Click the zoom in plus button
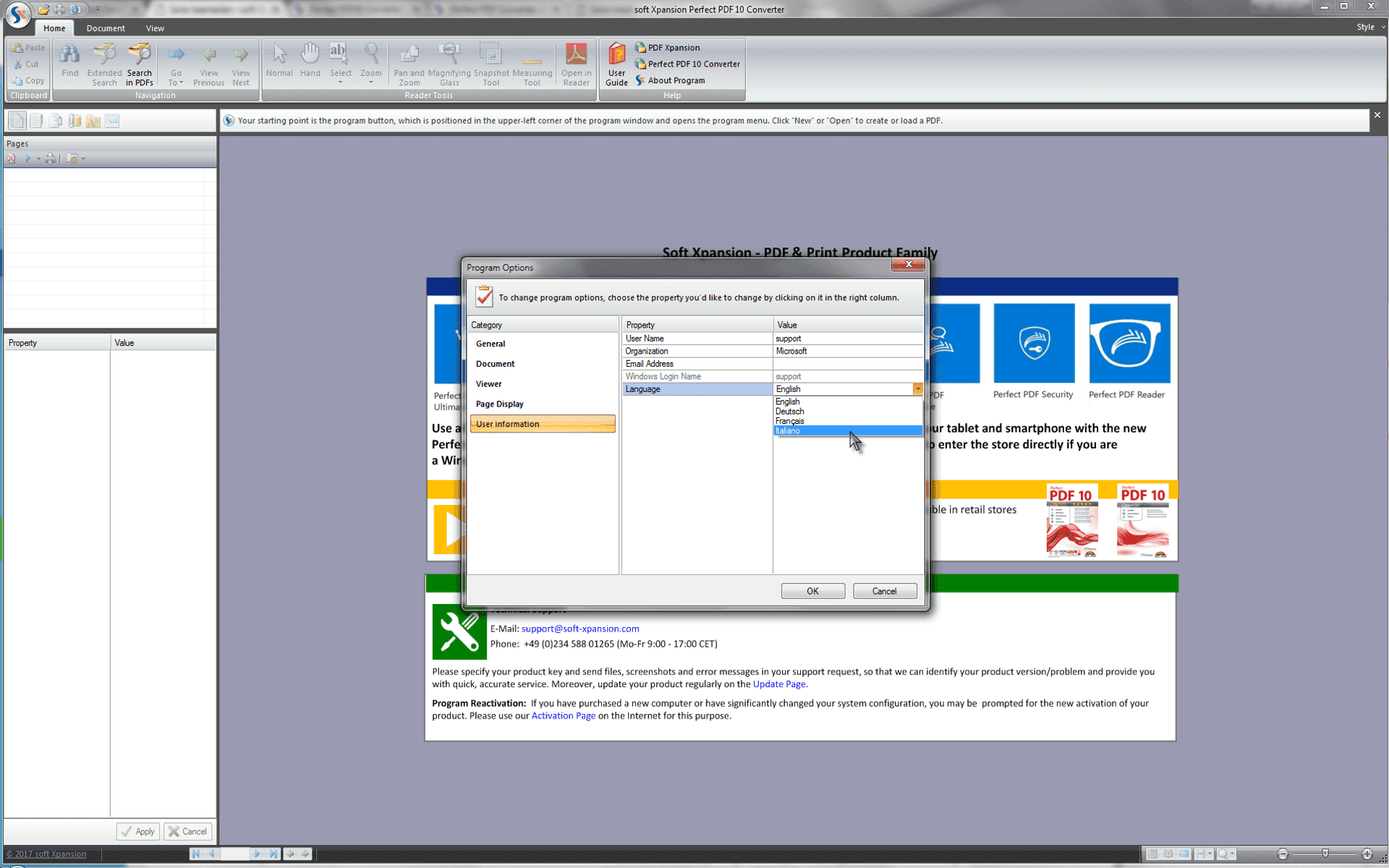The width and height of the screenshot is (1389, 868). pyautogui.click(x=1367, y=854)
